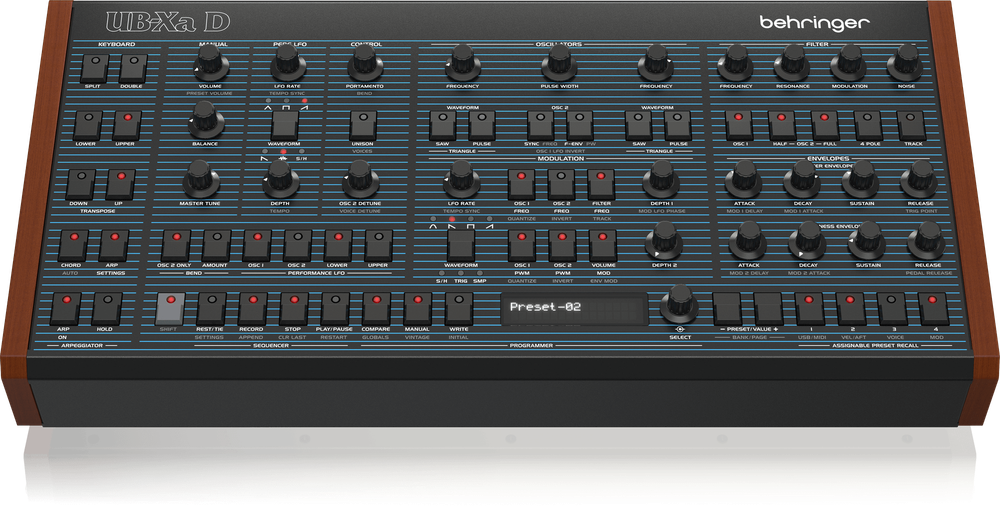1000x506 pixels.
Task: Click the transpose DOWN button
Action: [81, 184]
